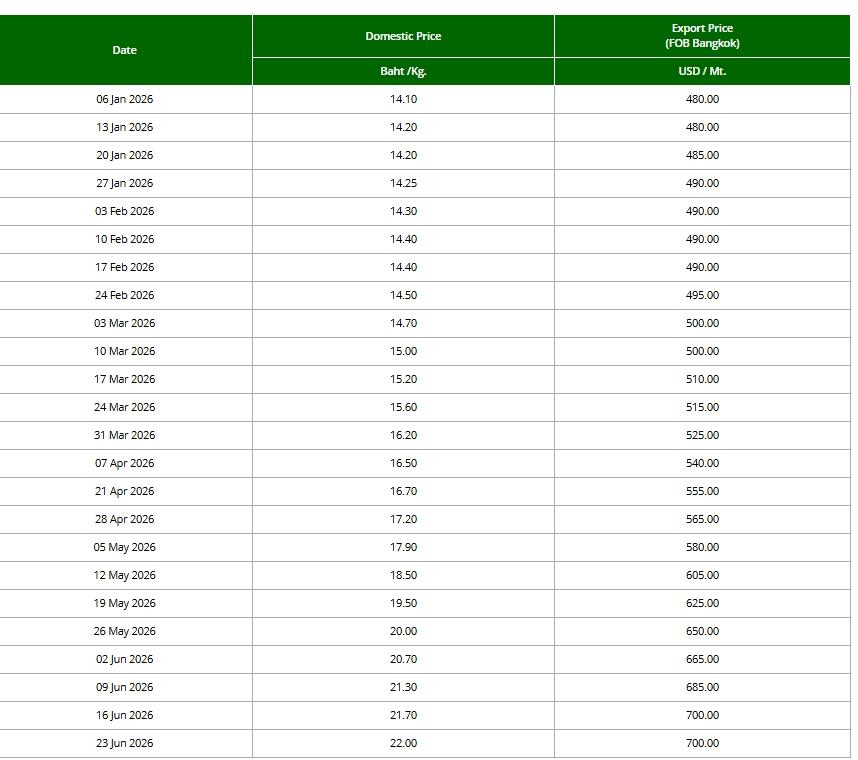Viewport: 858px width, 760px height.
Task: Click the Export Price (FOB Bangkok) header
Action: (x=702, y=36)
